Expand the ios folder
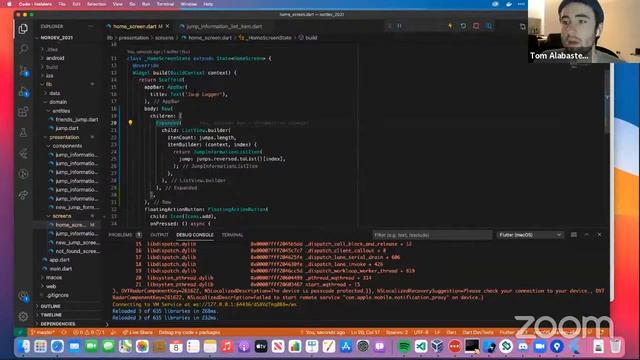This screenshot has height=360, width=640. coord(50,76)
